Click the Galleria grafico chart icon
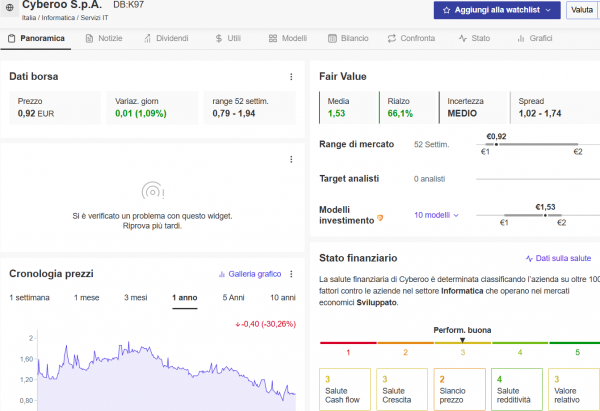 pos(222,274)
